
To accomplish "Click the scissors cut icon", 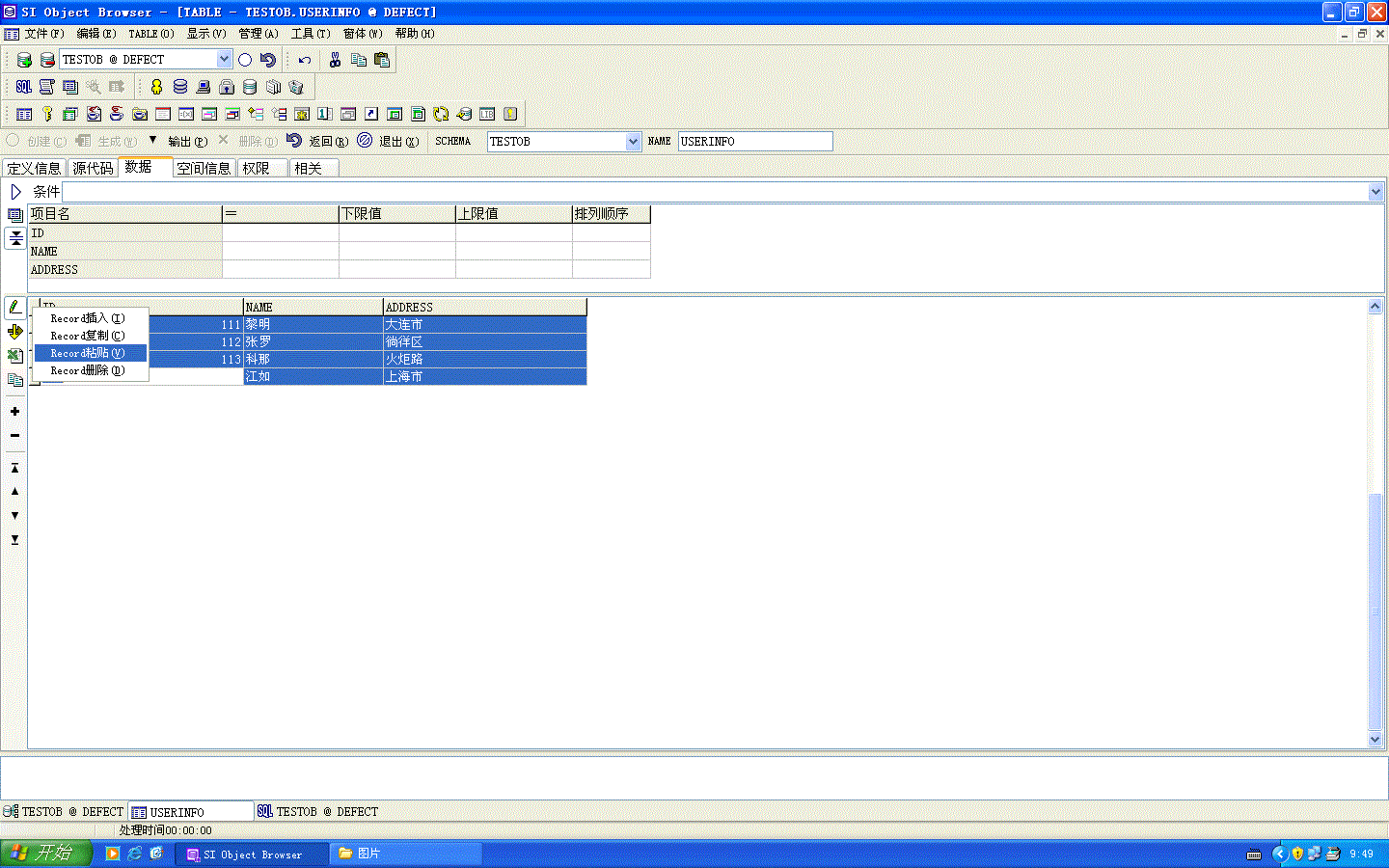I will pos(335,60).
